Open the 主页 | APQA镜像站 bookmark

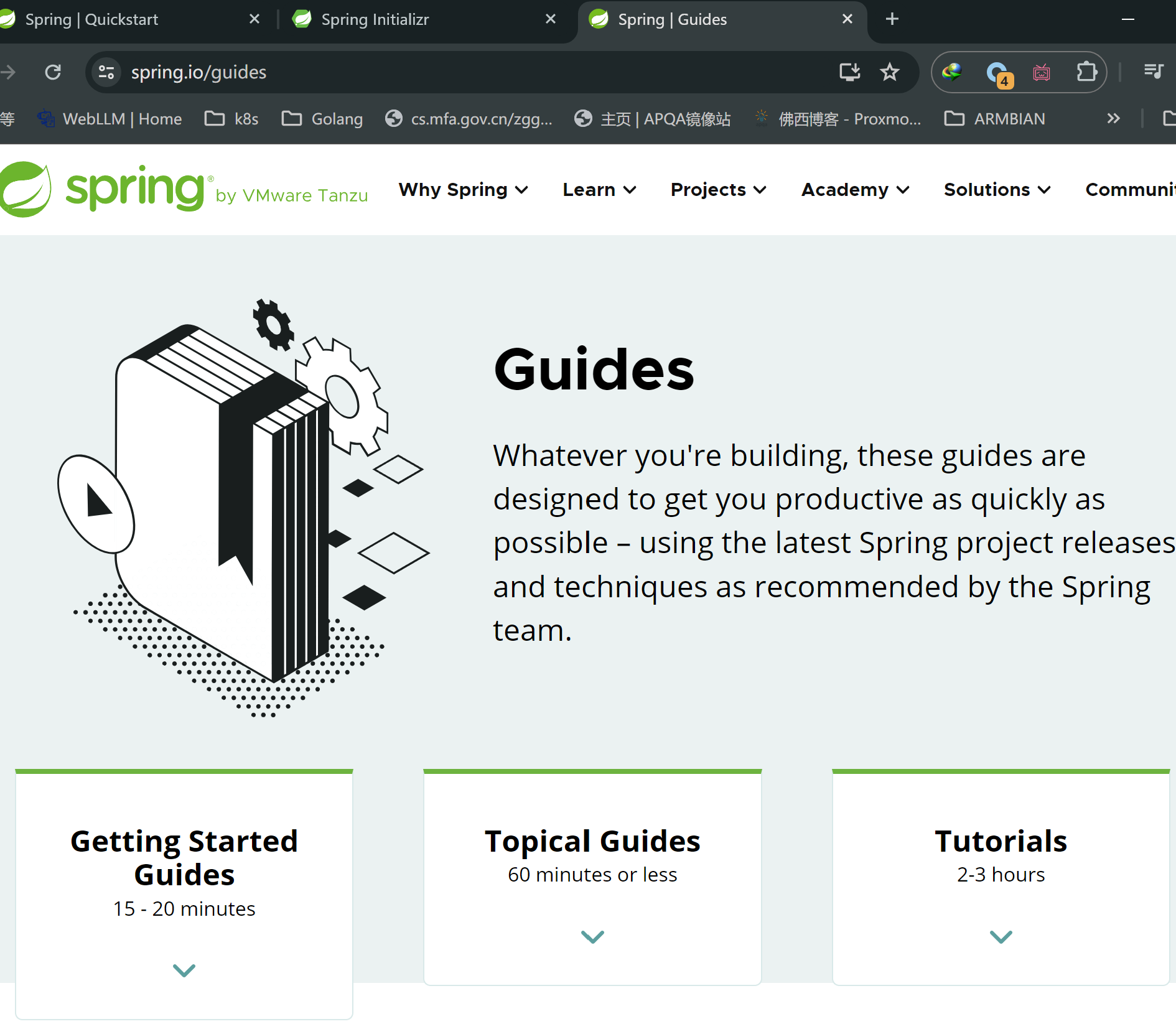click(x=653, y=118)
